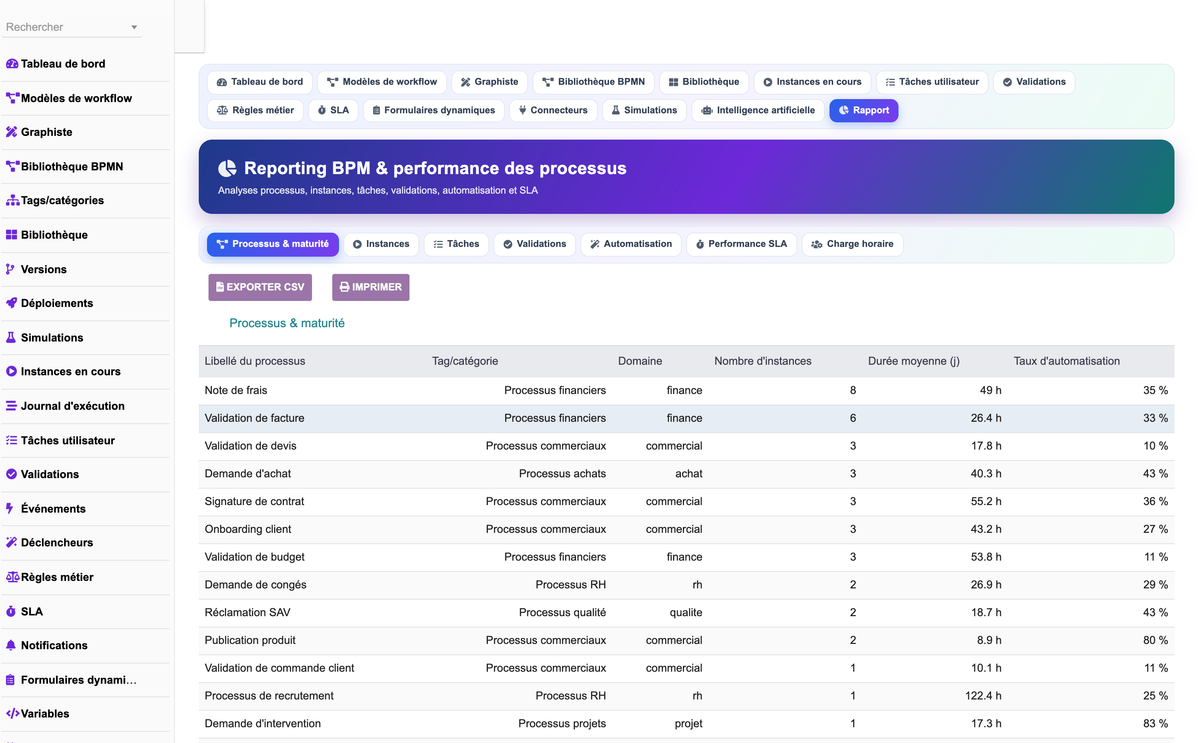
Task: Switch to the Instances report tab
Action: coord(381,244)
